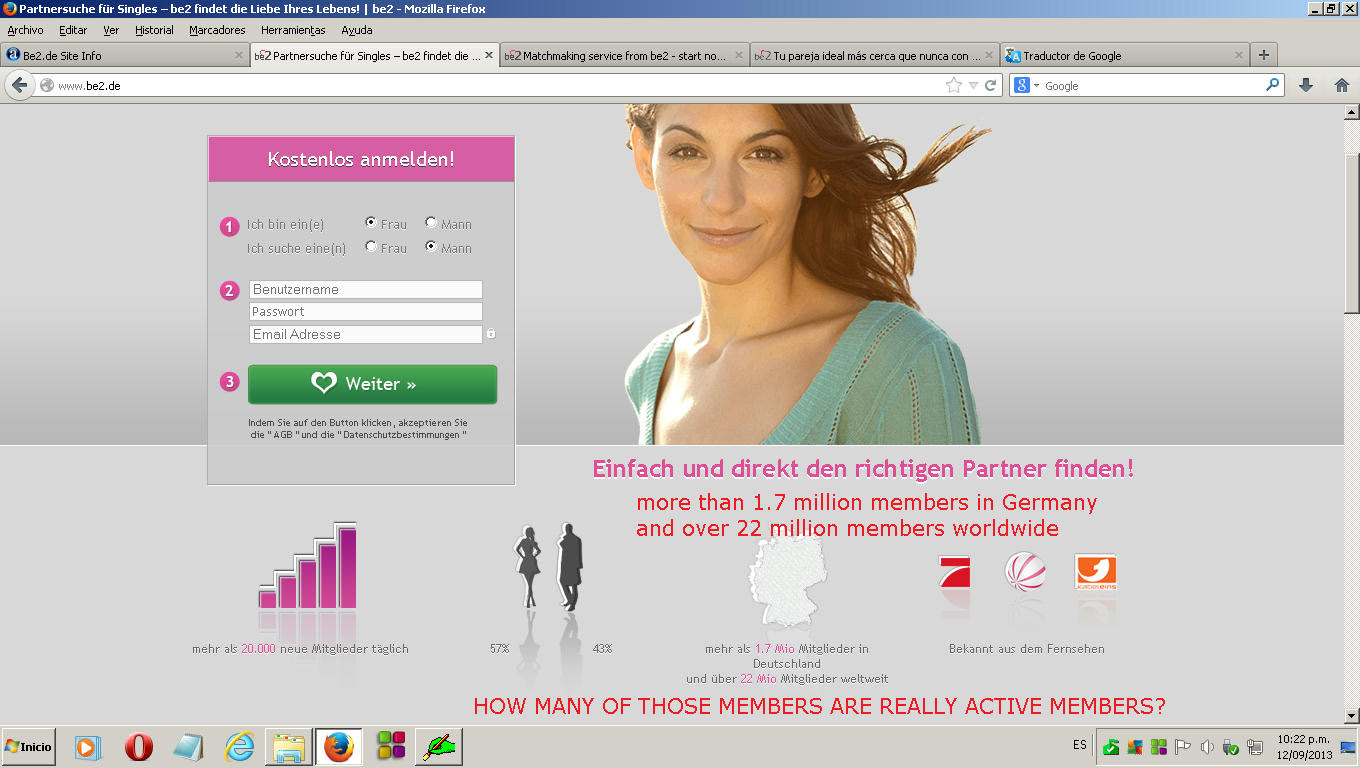
Task: Close the Be2.de Site Info tab
Action: (239, 56)
